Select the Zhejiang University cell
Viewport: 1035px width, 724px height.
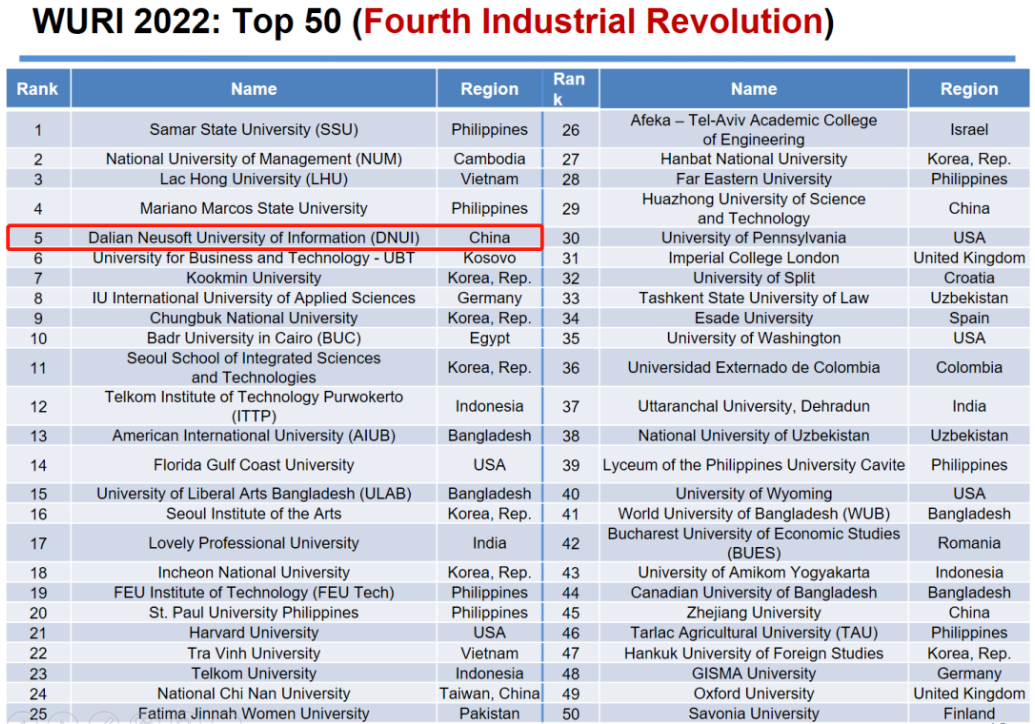(753, 613)
